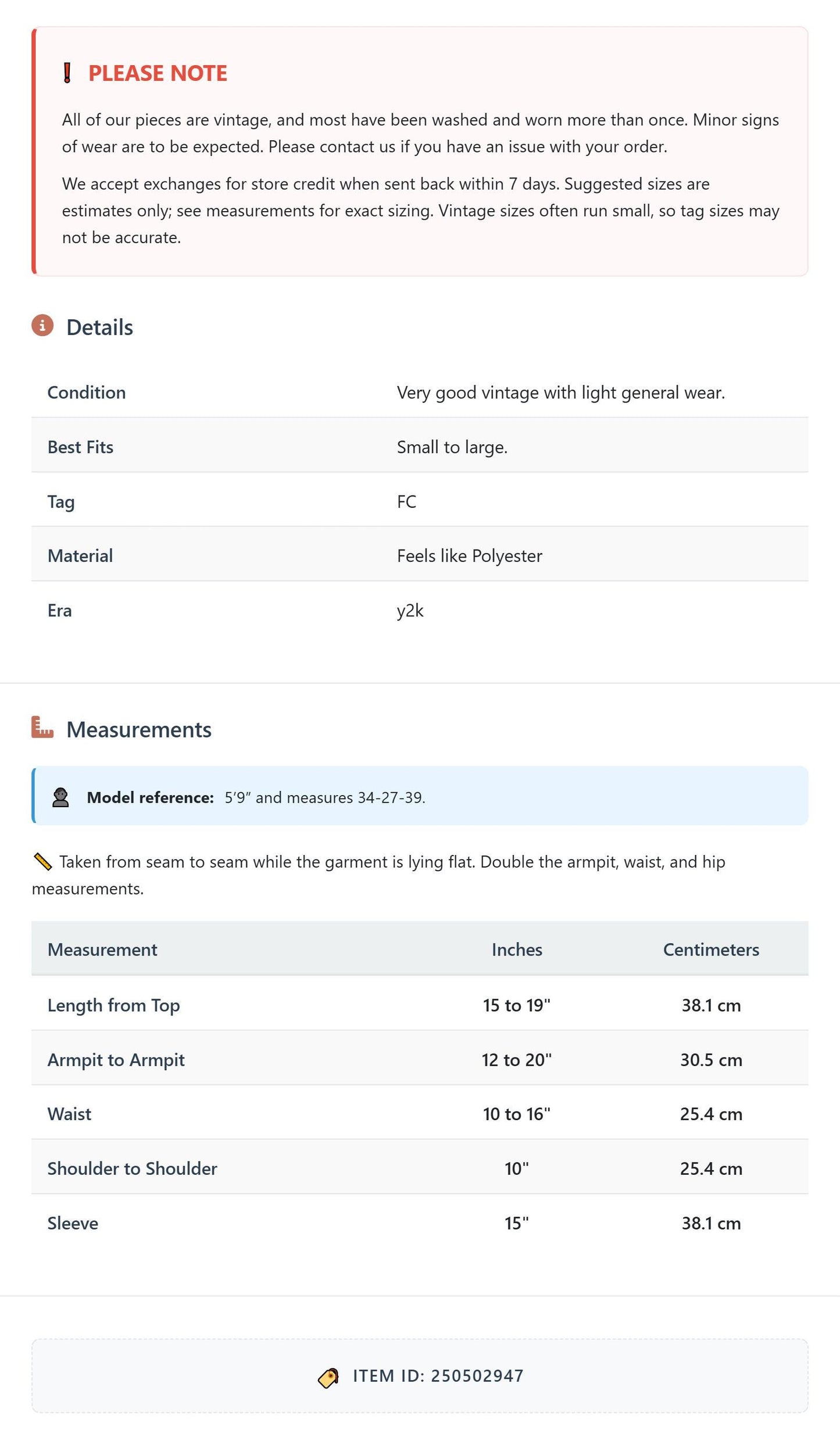
Task: Click the ruler icon beside Measurements
Action: click(42, 728)
